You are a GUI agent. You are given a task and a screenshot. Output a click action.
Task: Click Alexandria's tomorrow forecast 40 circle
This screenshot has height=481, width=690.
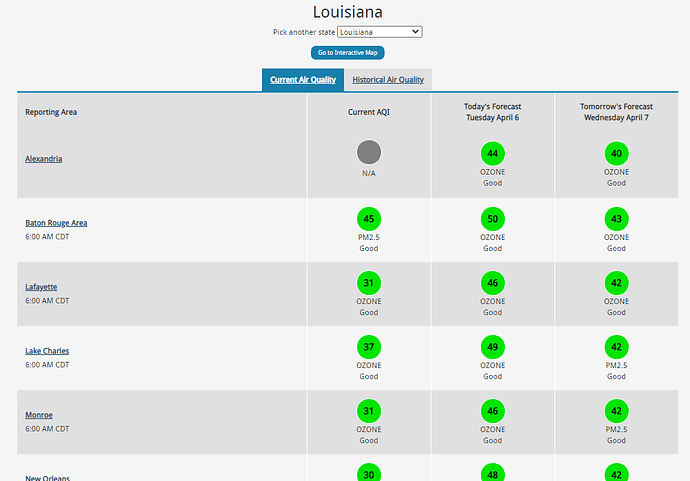click(616, 154)
